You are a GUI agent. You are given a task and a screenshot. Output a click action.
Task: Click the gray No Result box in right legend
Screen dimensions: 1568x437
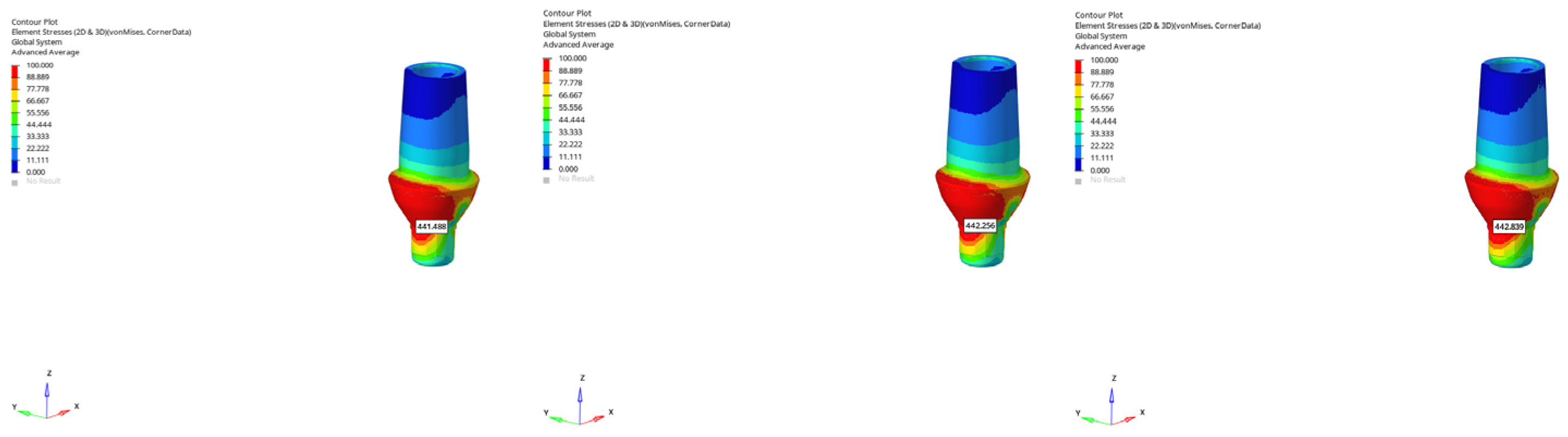(x=1078, y=181)
